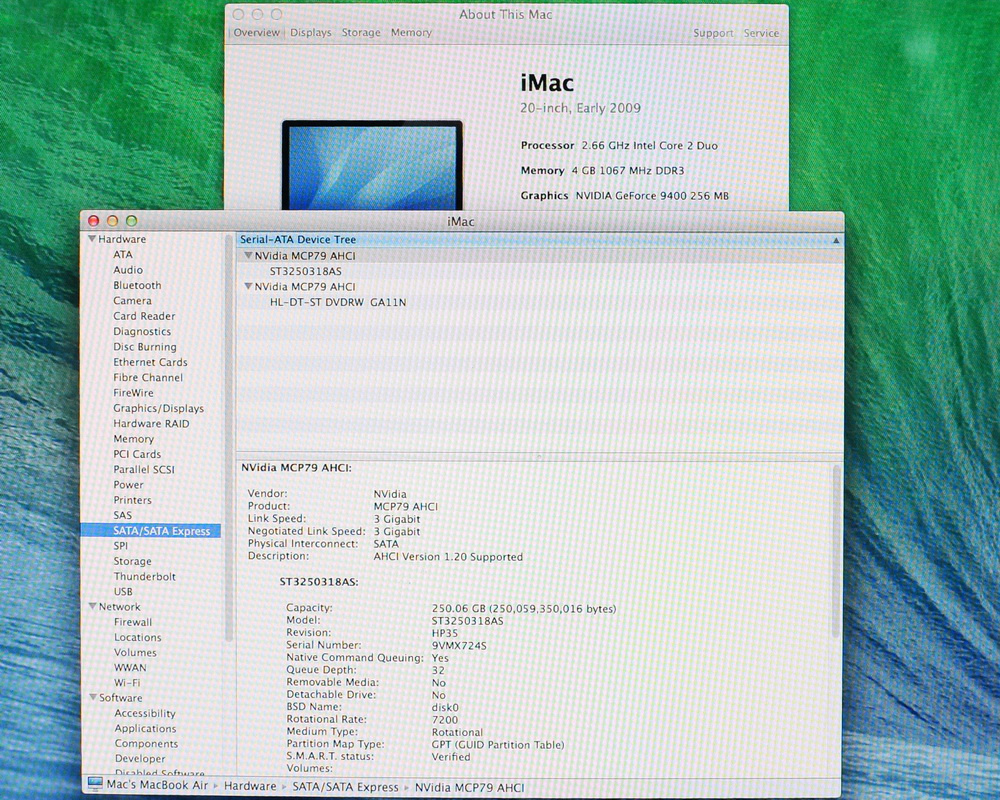Click Mac's MacBook Air in the path bar

[x=157, y=785]
